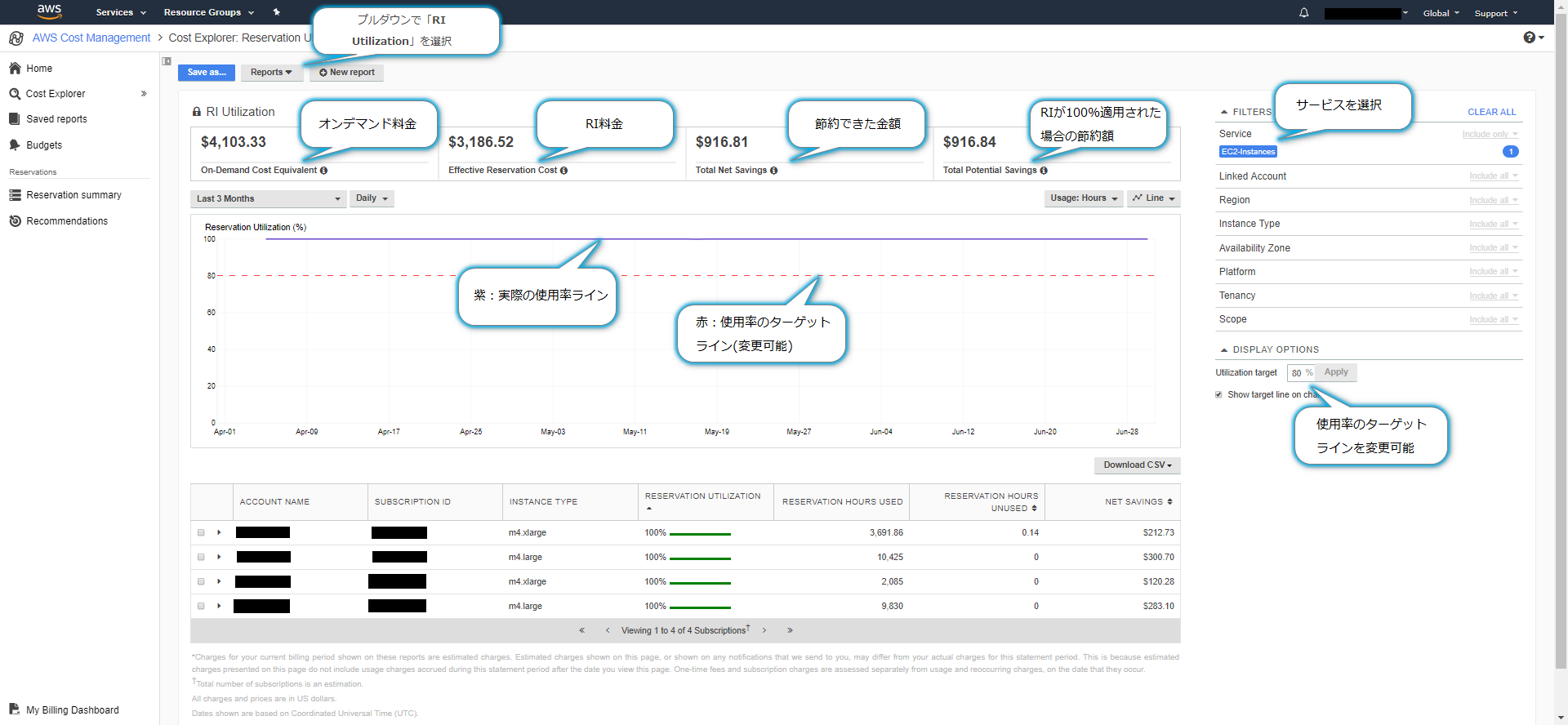The width and height of the screenshot is (1568, 725).
Task: Open the Services menu
Action: [x=121, y=12]
